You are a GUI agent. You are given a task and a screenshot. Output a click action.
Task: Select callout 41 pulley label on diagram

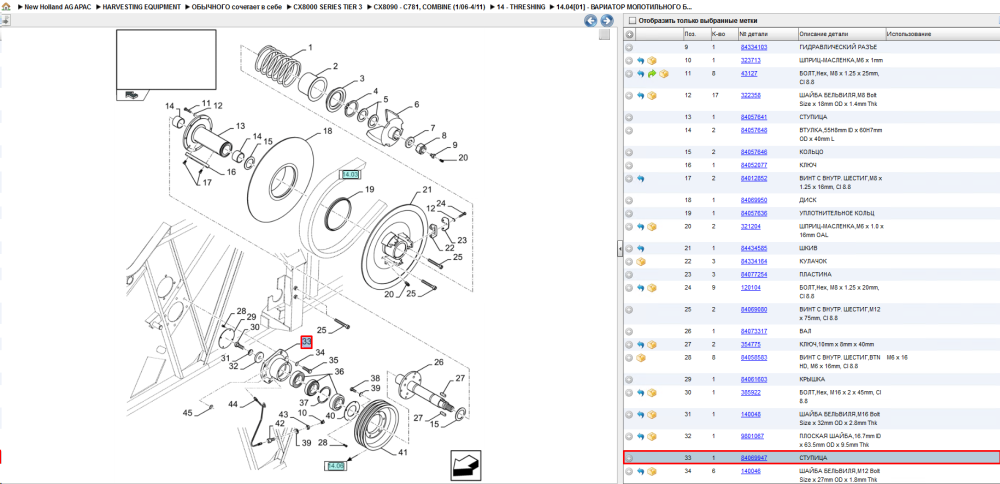(402, 453)
